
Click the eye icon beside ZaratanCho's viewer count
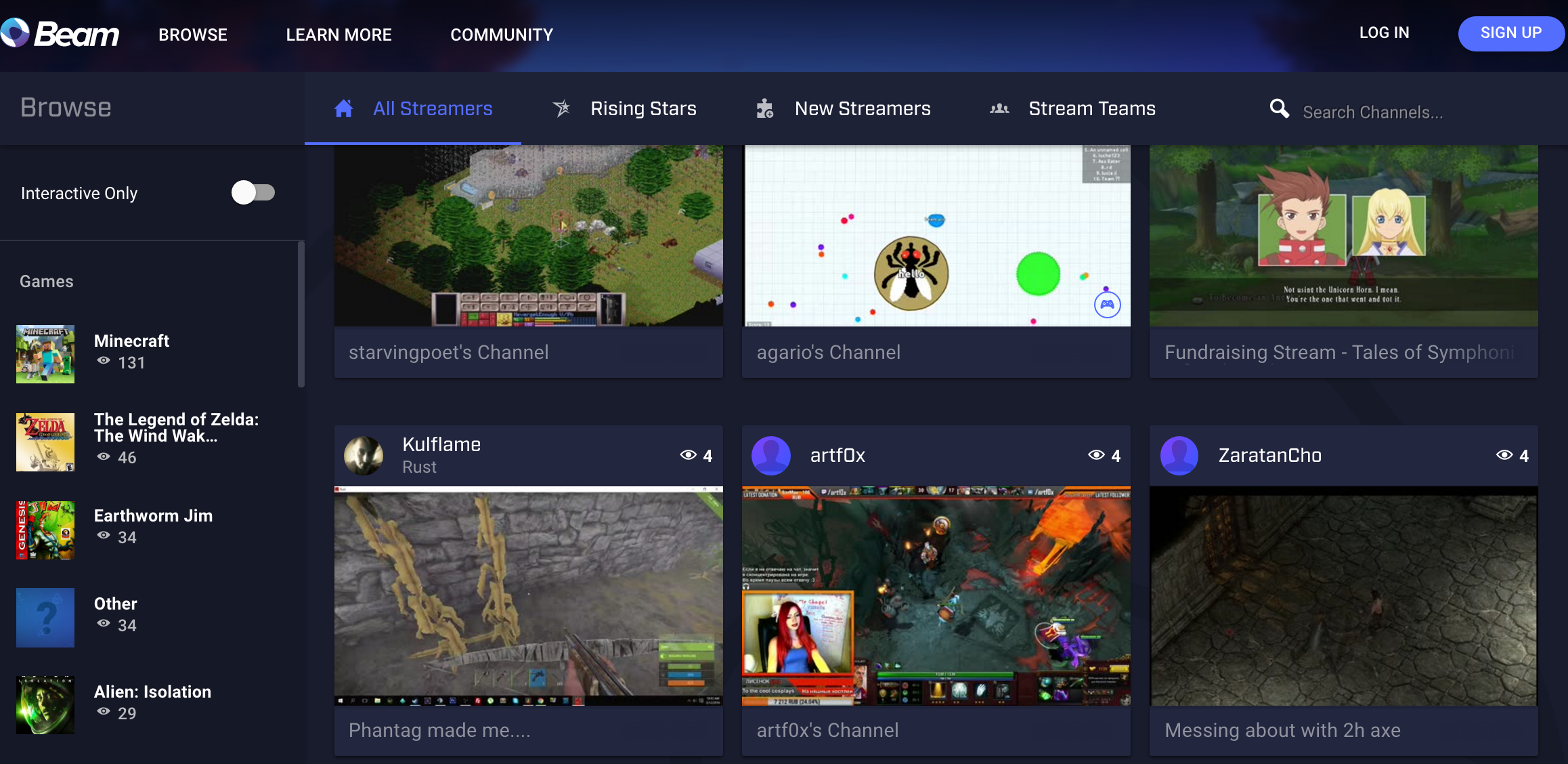(1504, 455)
